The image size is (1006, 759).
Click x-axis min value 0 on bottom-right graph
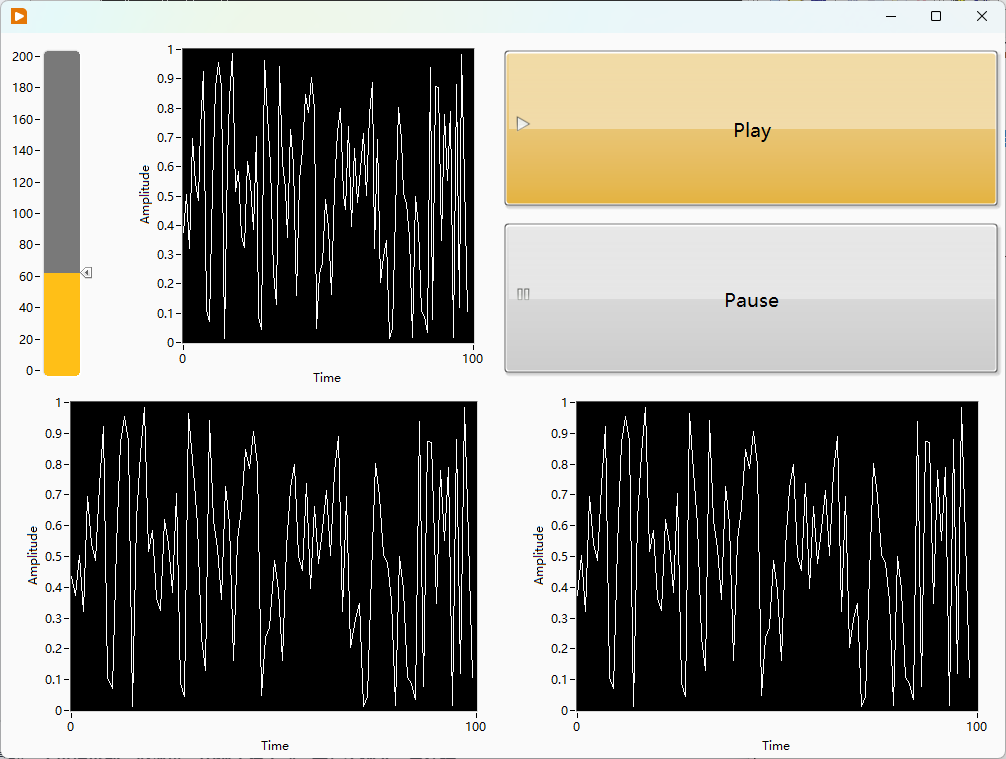click(x=576, y=726)
